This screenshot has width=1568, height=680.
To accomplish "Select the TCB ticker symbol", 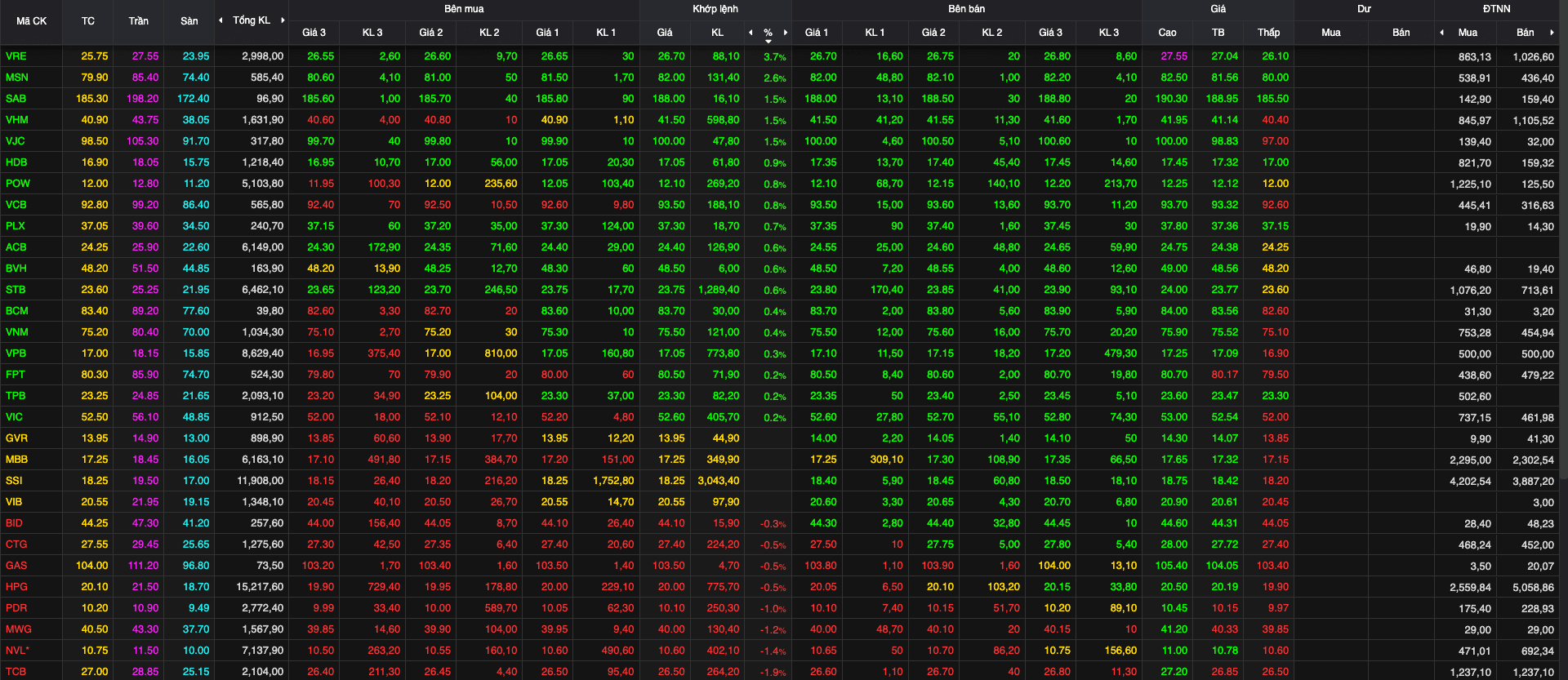I will [x=16, y=672].
